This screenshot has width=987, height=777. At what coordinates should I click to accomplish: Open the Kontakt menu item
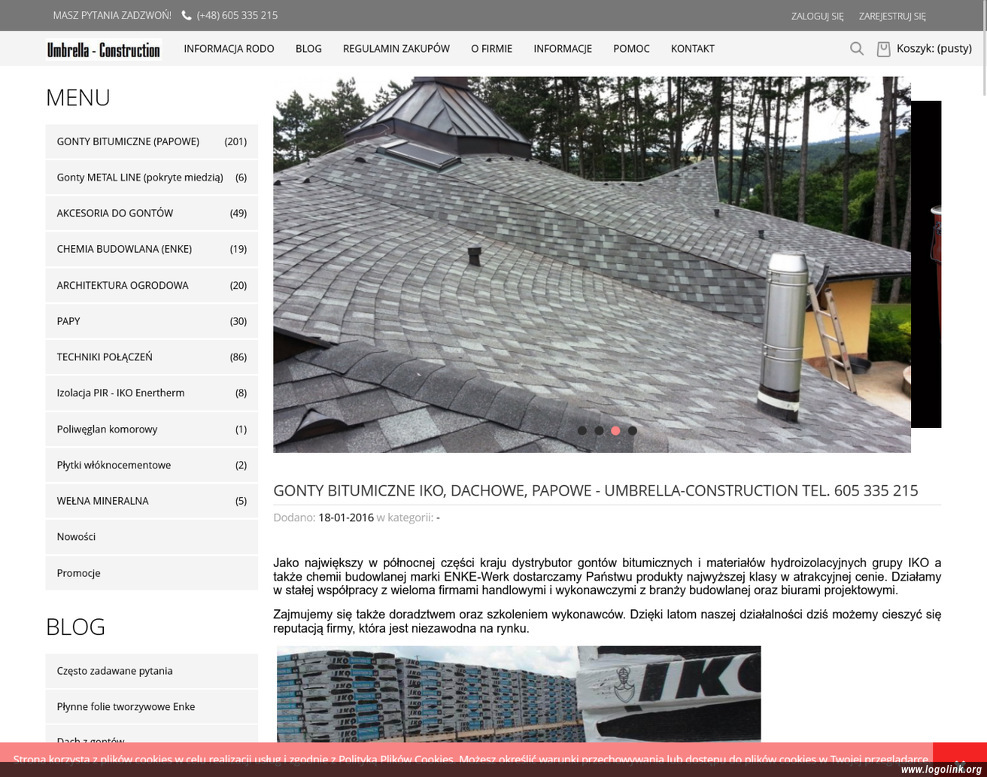692,48
